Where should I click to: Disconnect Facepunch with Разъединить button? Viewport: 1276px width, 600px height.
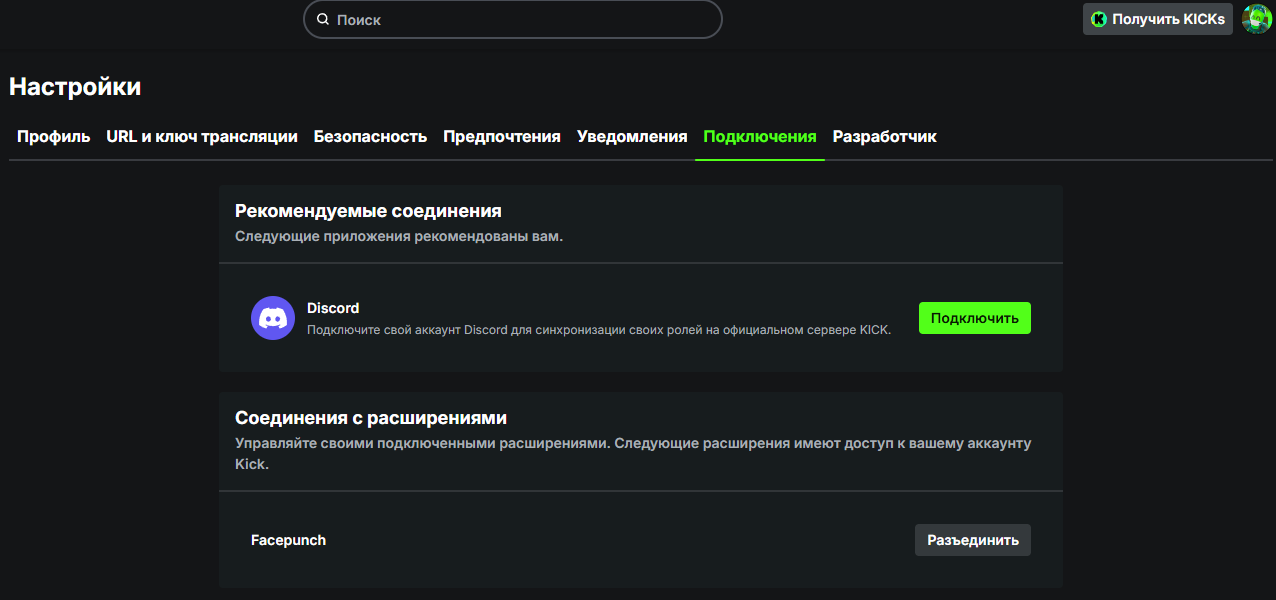pos(973,540)
